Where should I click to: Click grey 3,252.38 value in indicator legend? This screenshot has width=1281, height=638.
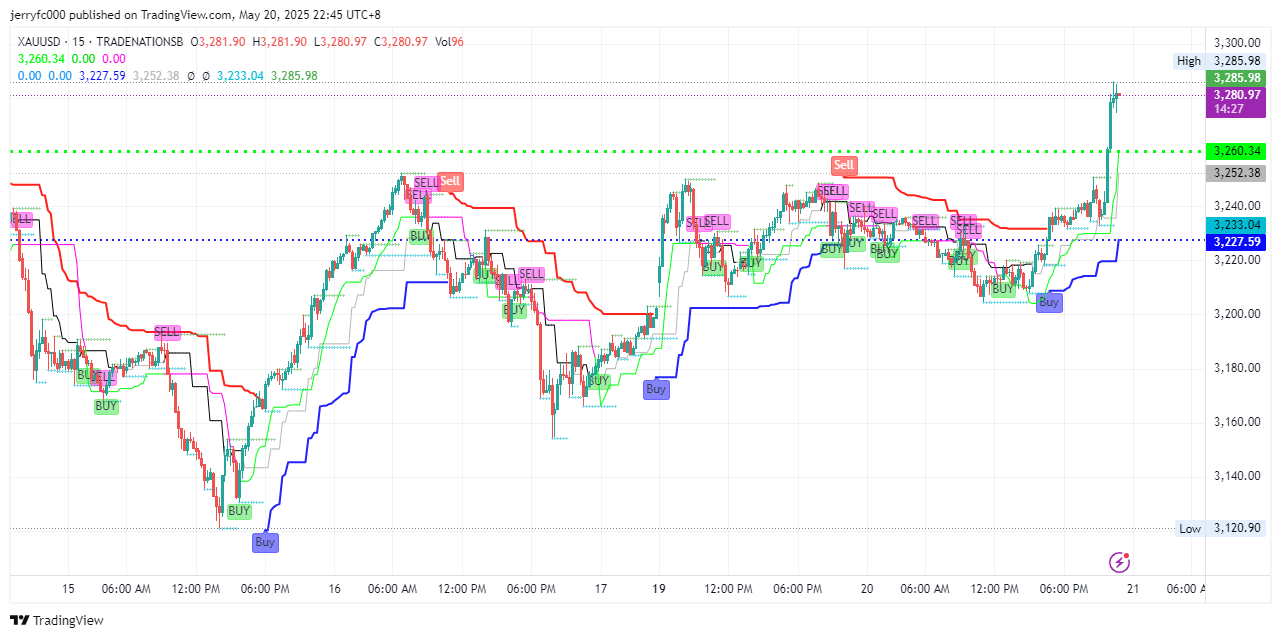click(x=156, y=76)
